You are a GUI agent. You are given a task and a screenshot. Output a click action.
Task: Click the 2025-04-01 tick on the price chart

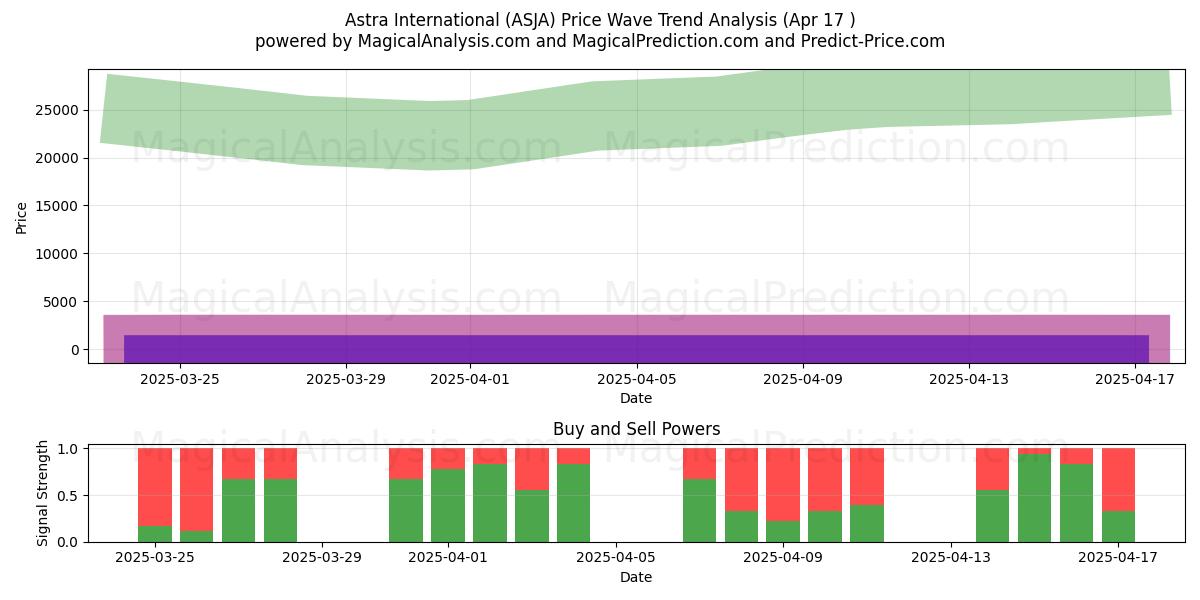pos(470,378)
